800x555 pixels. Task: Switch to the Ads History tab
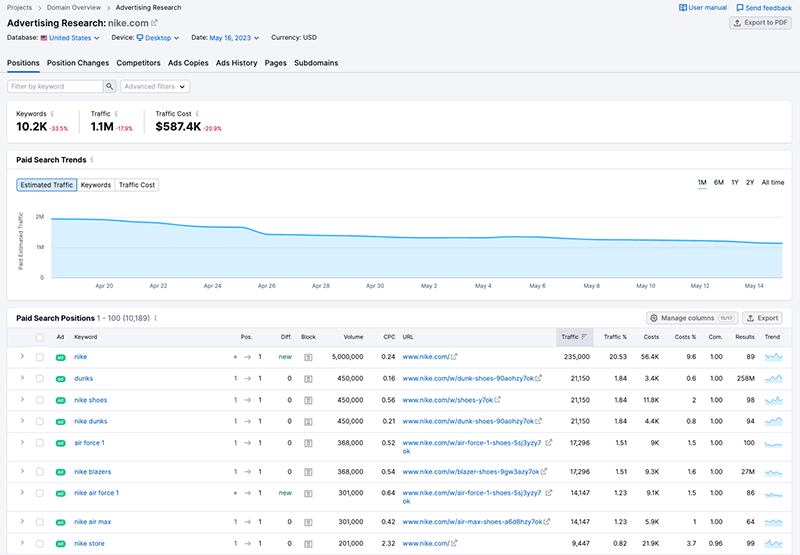(236, 63)
